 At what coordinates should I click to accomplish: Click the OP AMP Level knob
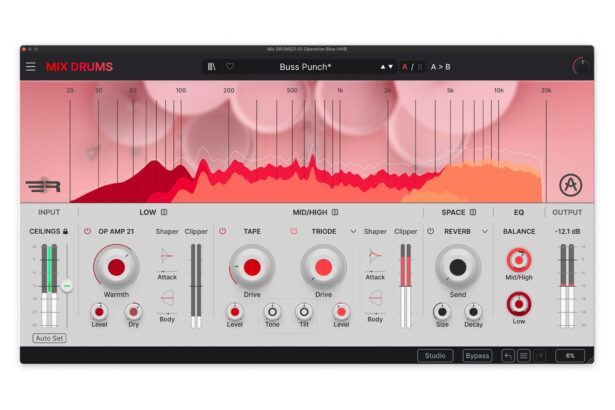99,312
